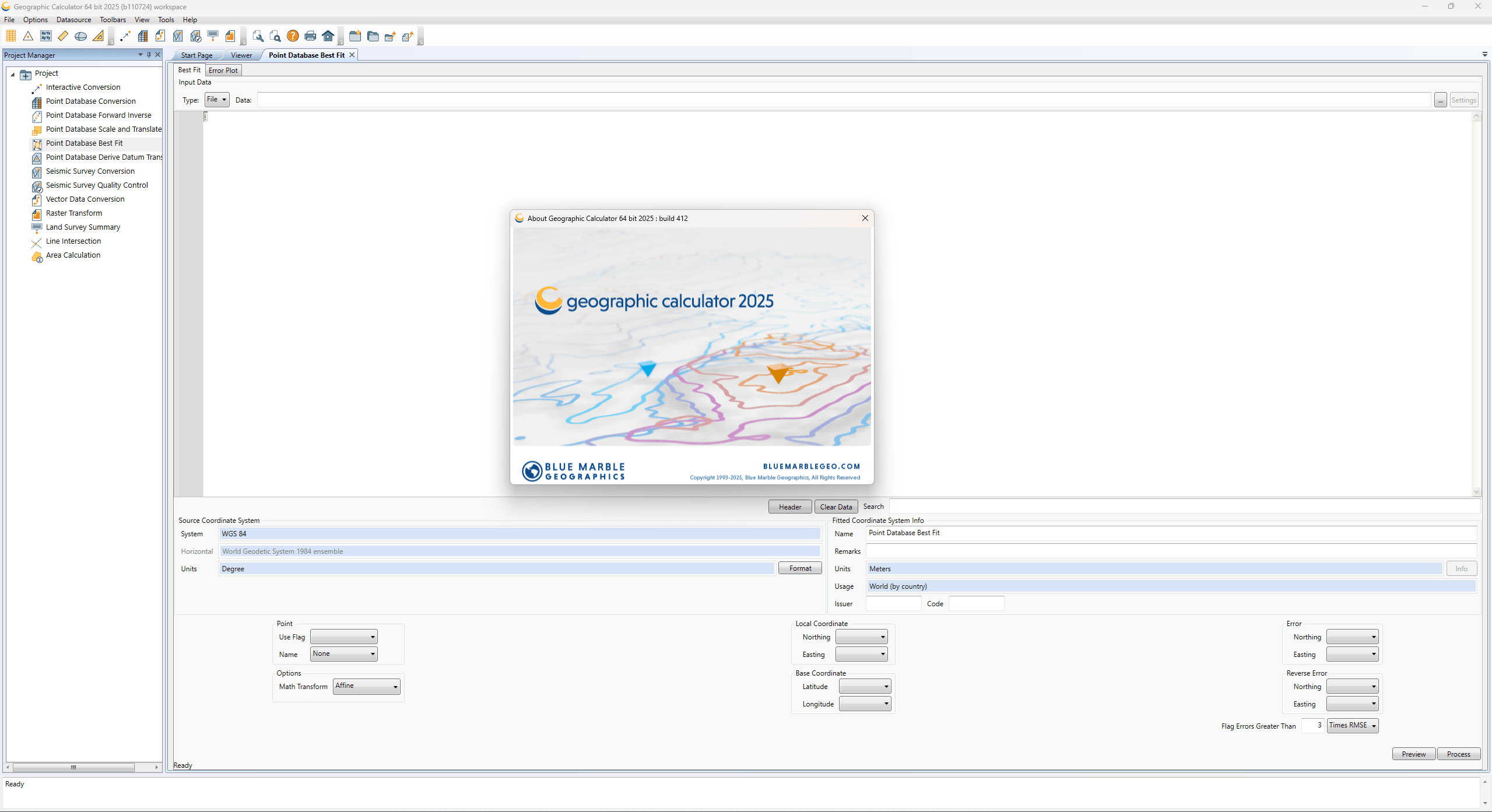Open the Datasource menu

pyautogui.click(x=73, y=20)
